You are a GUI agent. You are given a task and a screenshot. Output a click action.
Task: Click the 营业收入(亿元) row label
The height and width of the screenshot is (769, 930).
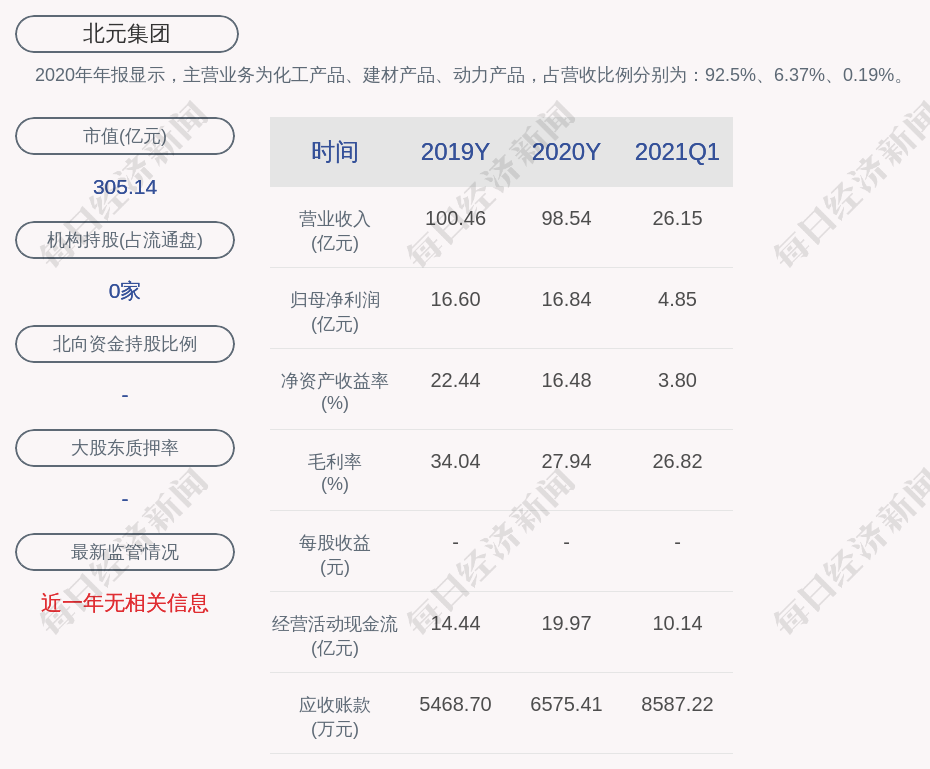[334, 230]
